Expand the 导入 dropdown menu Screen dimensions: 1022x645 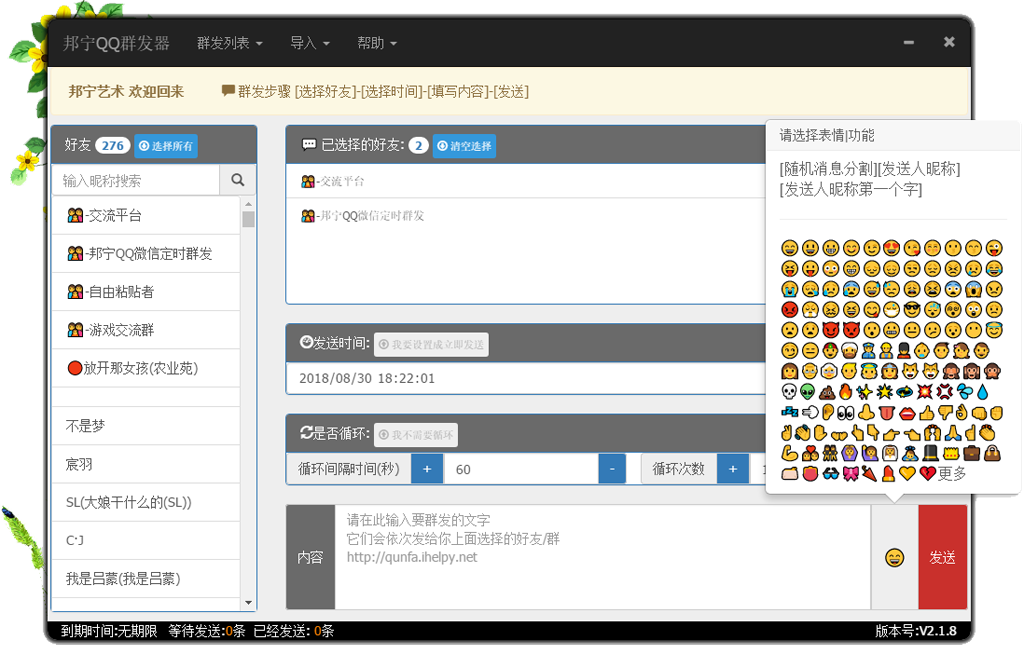(x=309, y=43)
